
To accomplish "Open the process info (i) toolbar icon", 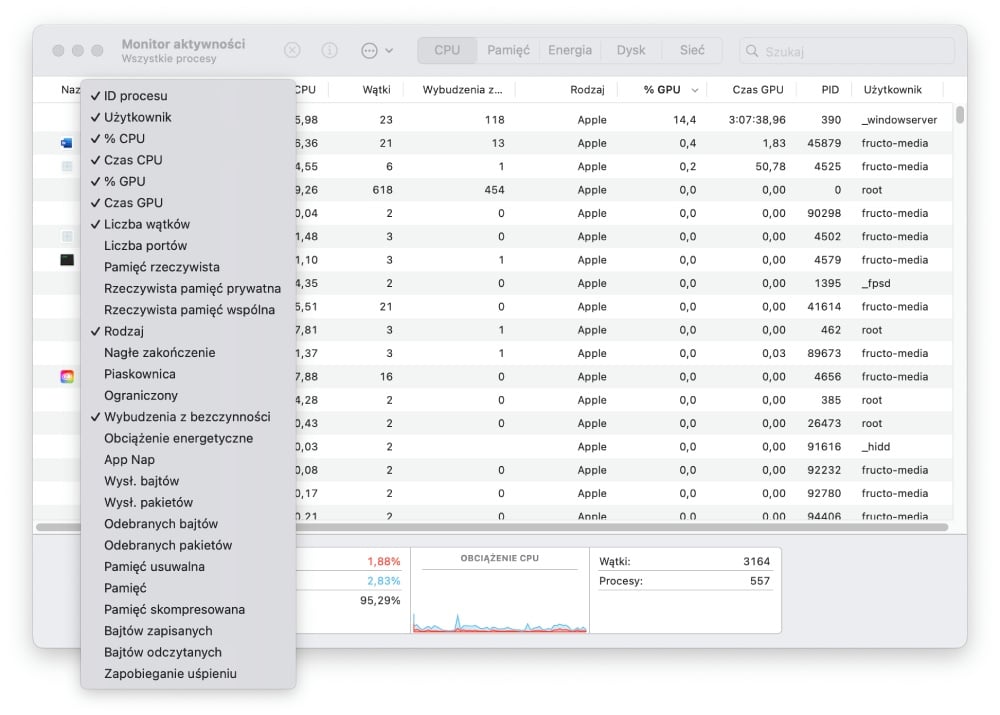I will click(329, 50).
